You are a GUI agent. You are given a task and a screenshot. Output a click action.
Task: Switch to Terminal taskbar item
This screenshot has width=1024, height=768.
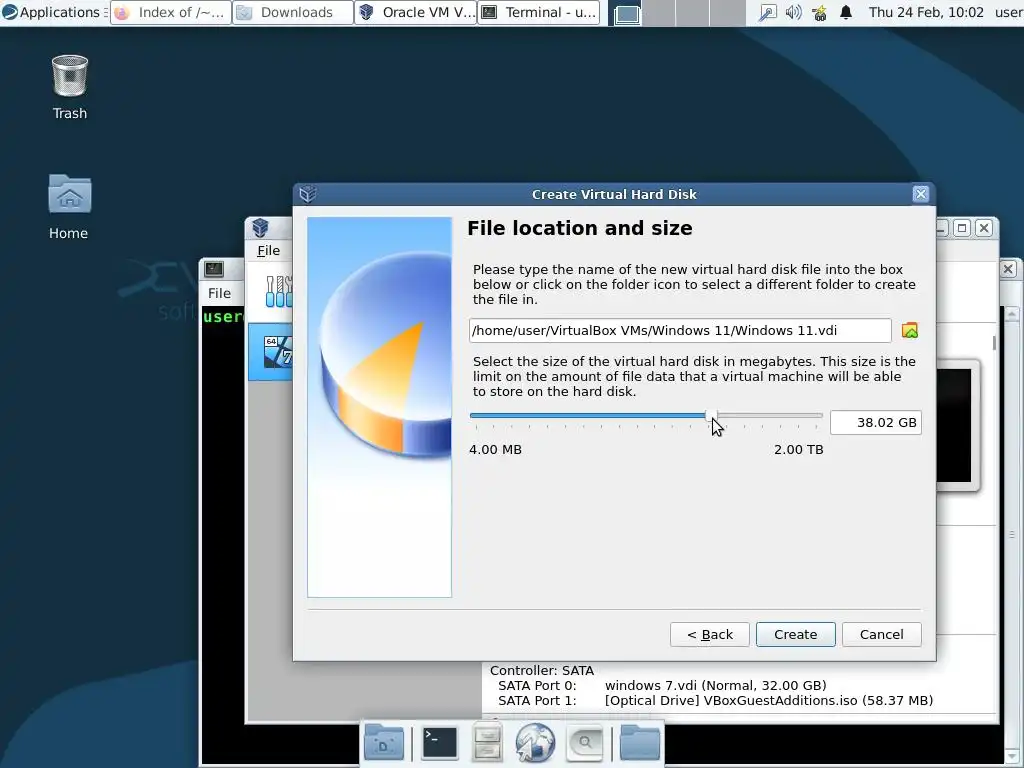point(539,12)
